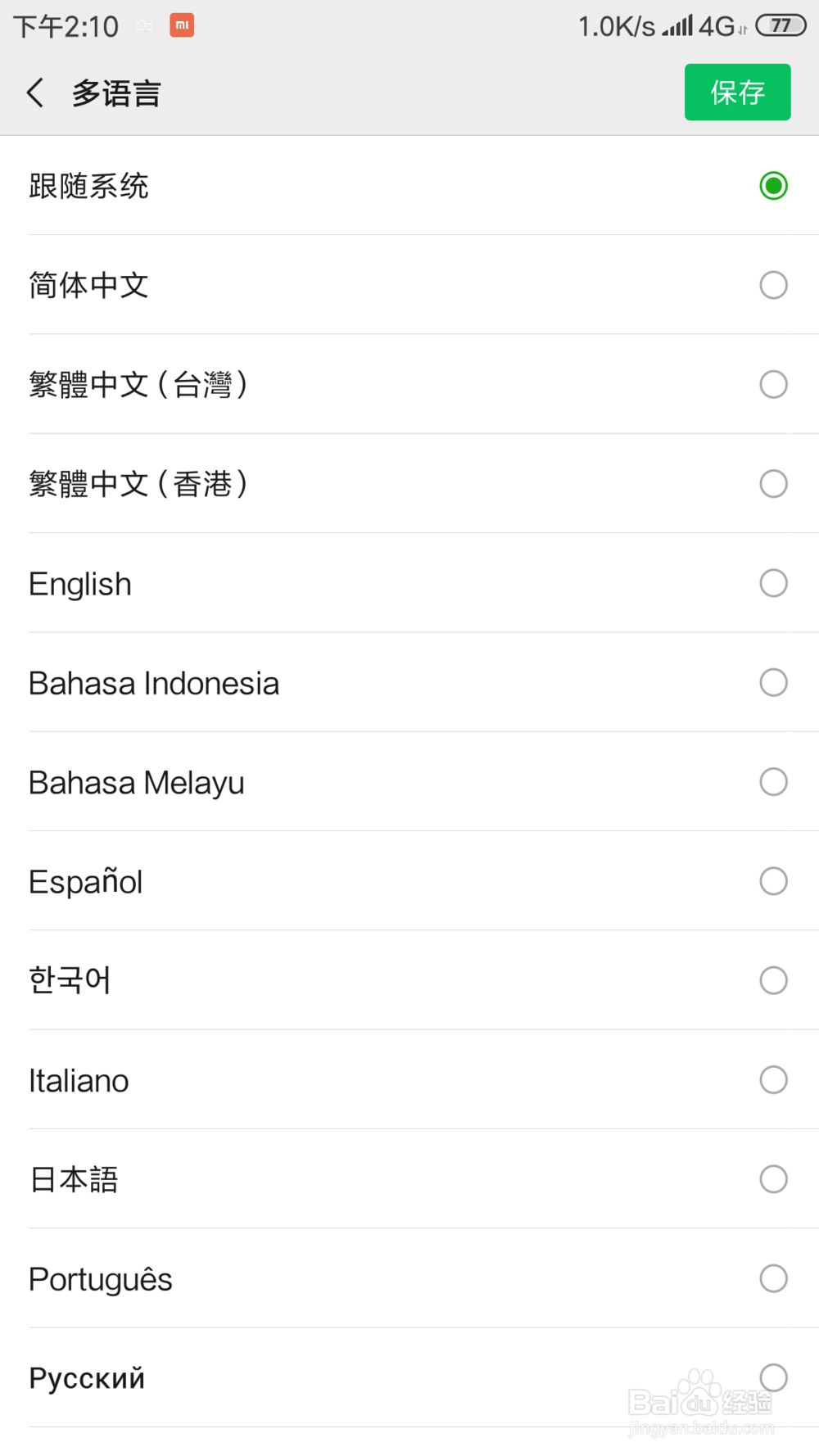Select the 跟随系统 radio button
This screenshot has height=1456, width=819.
coord(773,186)
